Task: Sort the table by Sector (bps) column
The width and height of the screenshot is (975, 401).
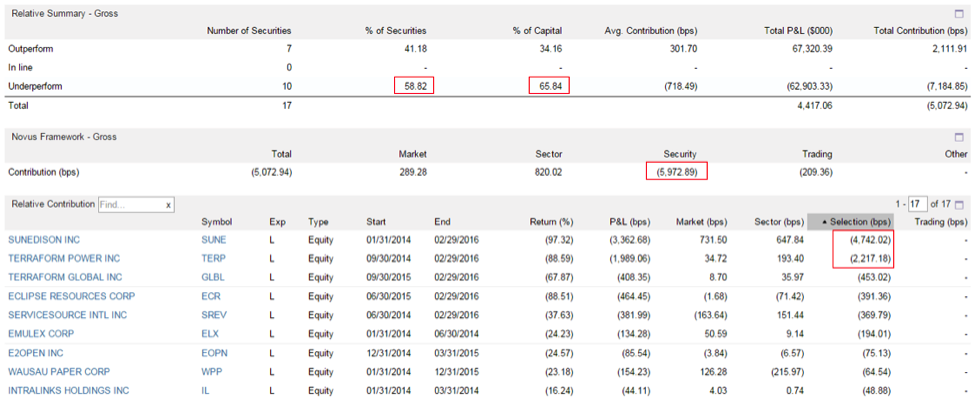Action: (x=777, y=221)
